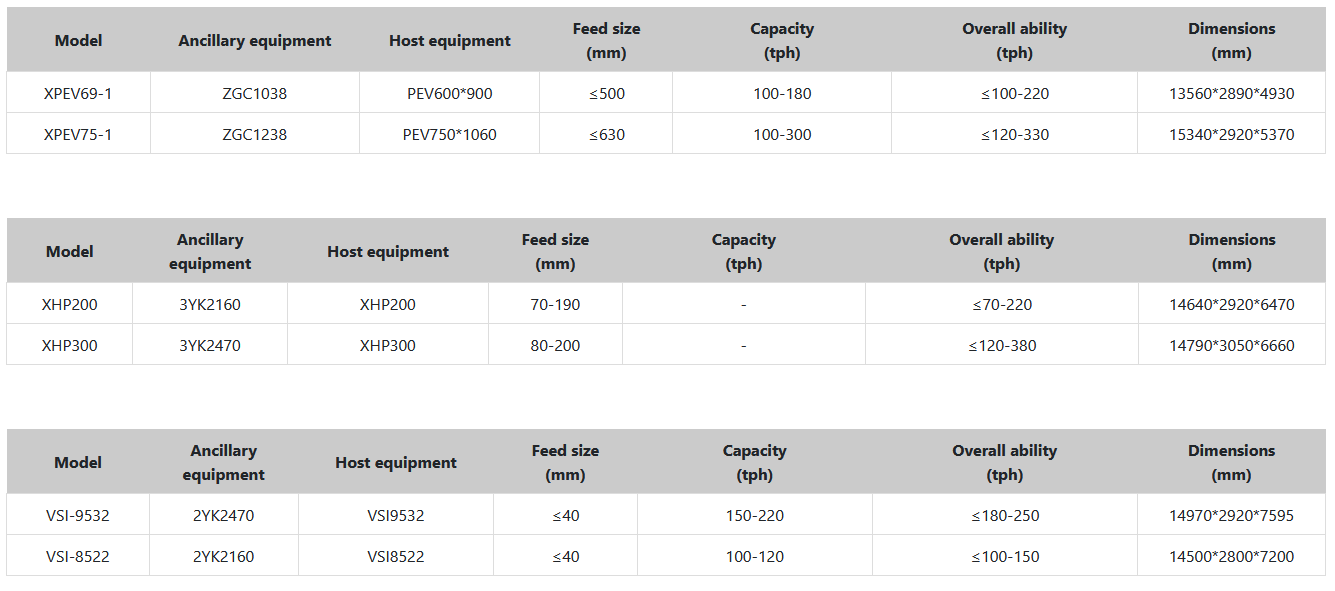Click the 14970*2920*7595 dimensions cell
1335x591 pixels.
click(1231, 516)
